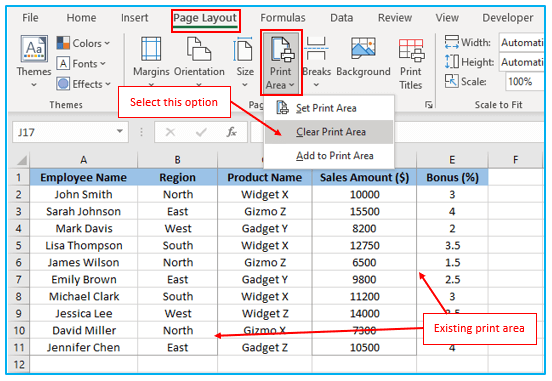Switch to the Home tab
This screenshot has width=552, height=381.
tap(81, 18)
